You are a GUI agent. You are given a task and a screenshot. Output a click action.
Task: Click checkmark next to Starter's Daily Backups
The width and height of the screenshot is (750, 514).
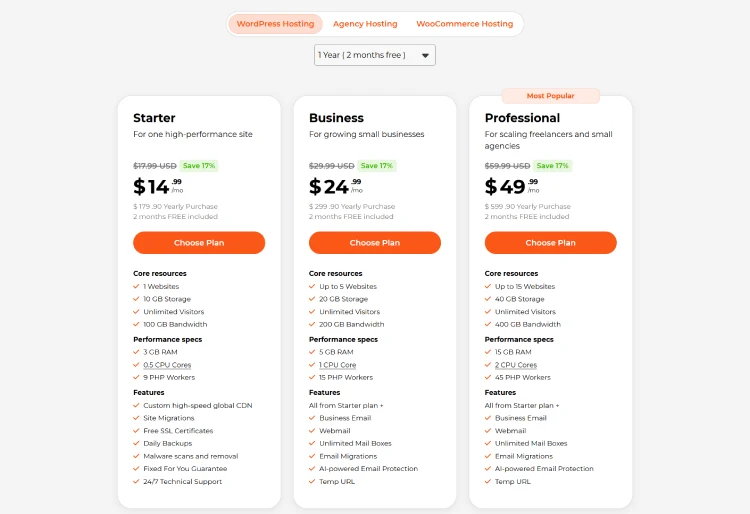click(136, 443)
